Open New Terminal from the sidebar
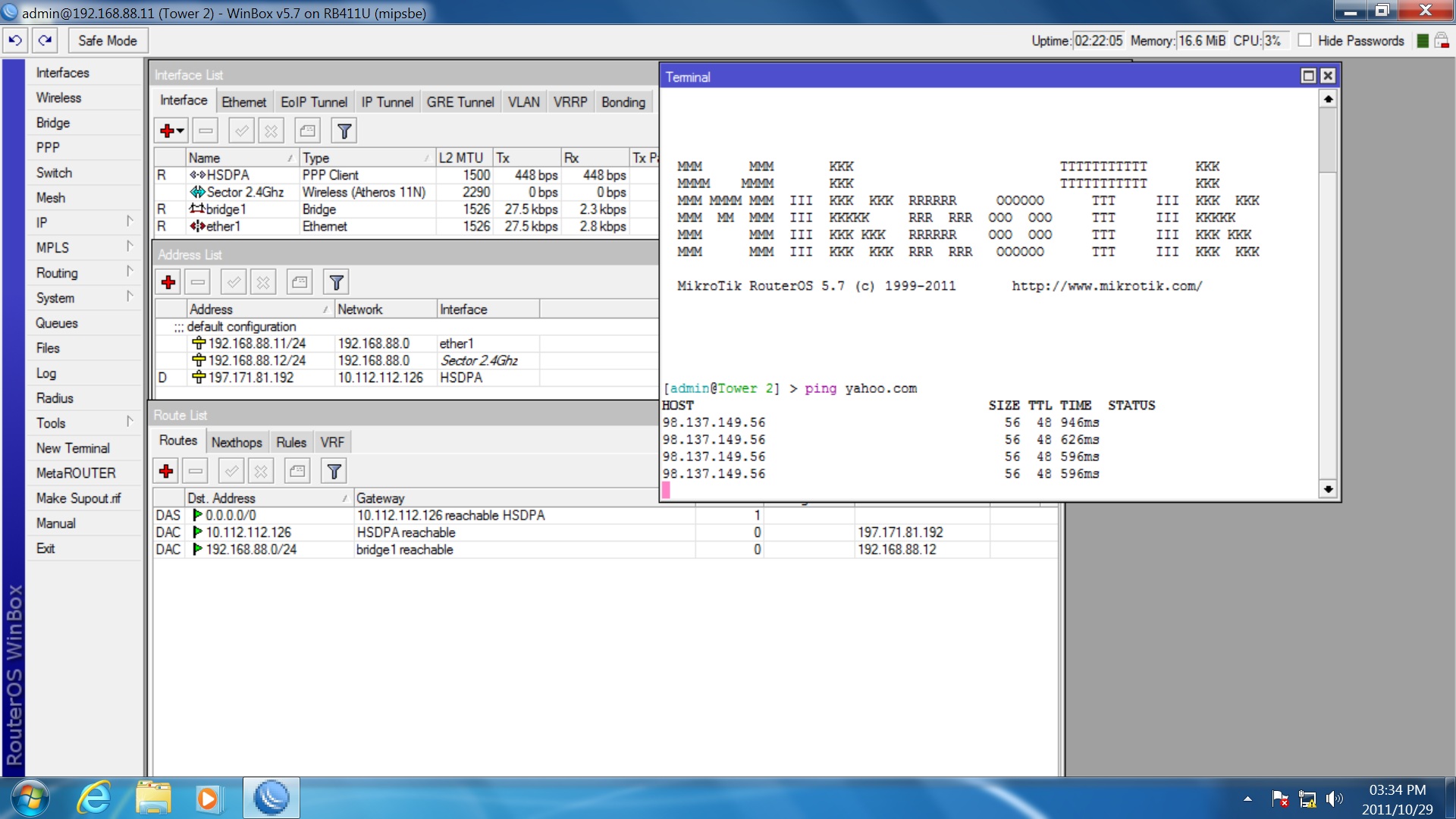Screen dimensions: 1456x819 (73, 447)
